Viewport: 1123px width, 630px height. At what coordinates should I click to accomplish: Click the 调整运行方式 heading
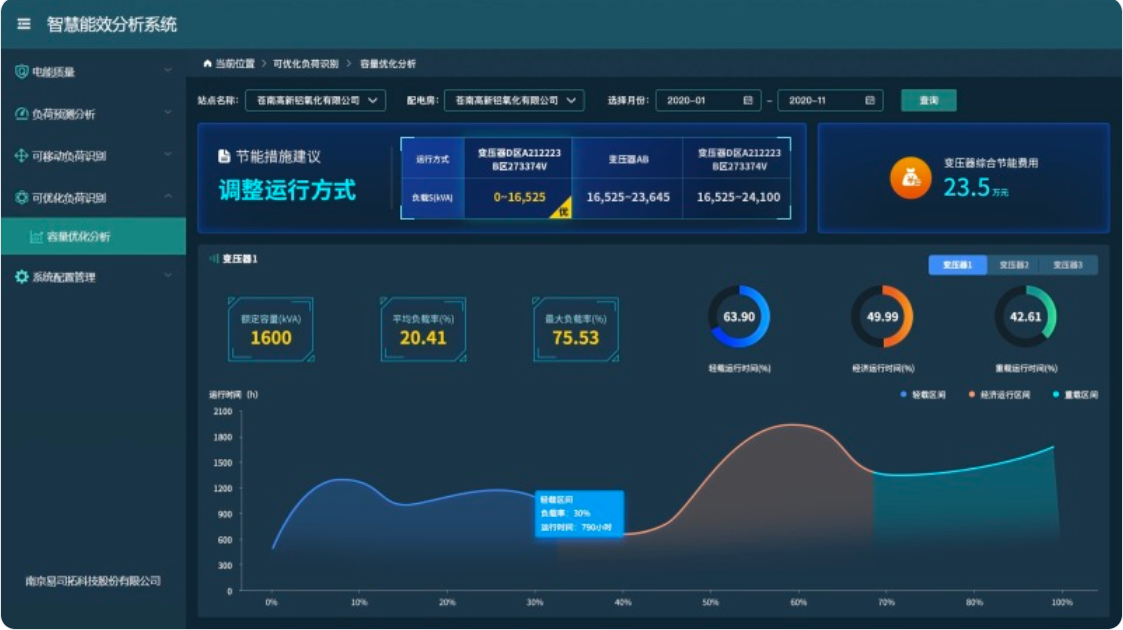[x=286, y=190]
